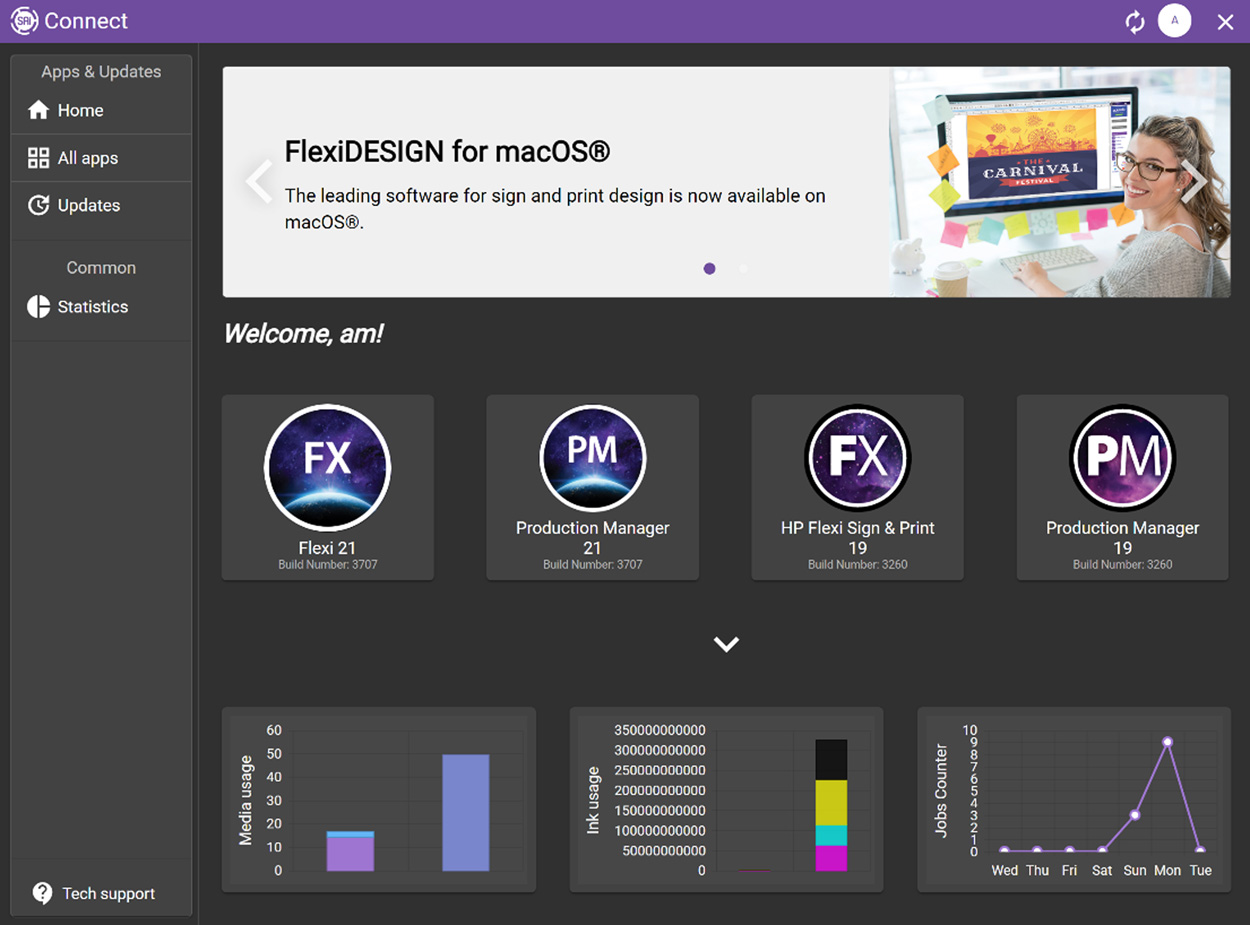Launch Flexi 21 from its tile
This screenshot has width=1250, height=925.
[x=327, y=487]
